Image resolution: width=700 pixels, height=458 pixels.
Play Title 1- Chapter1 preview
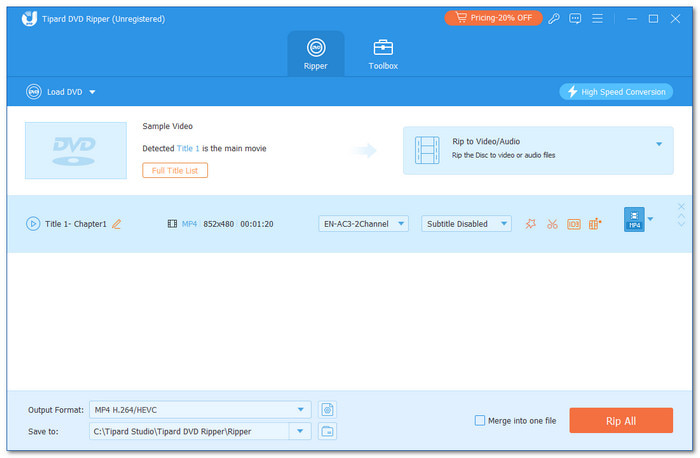[33, 224]
